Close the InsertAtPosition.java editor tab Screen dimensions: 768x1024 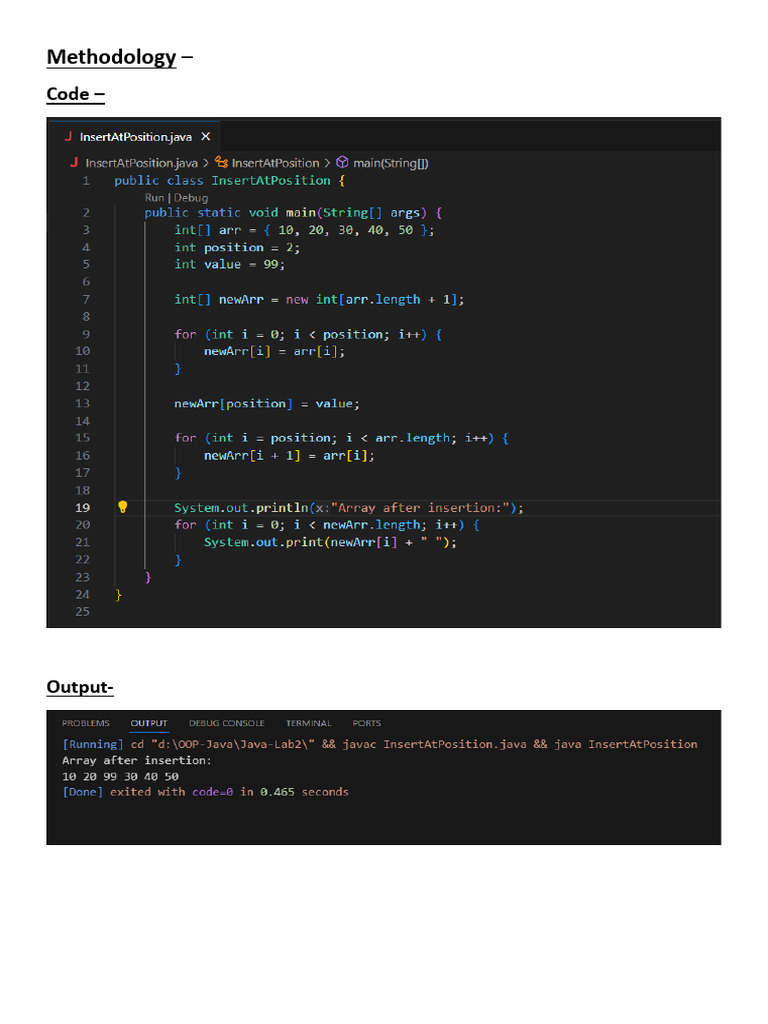(206, 136)
